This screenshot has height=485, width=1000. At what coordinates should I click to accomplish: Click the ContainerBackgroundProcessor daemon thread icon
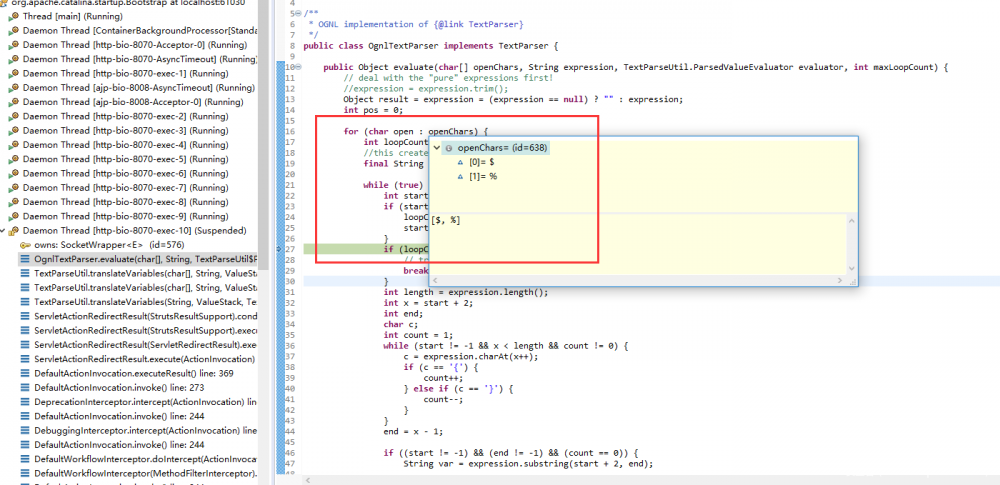(x=14, y=31)
